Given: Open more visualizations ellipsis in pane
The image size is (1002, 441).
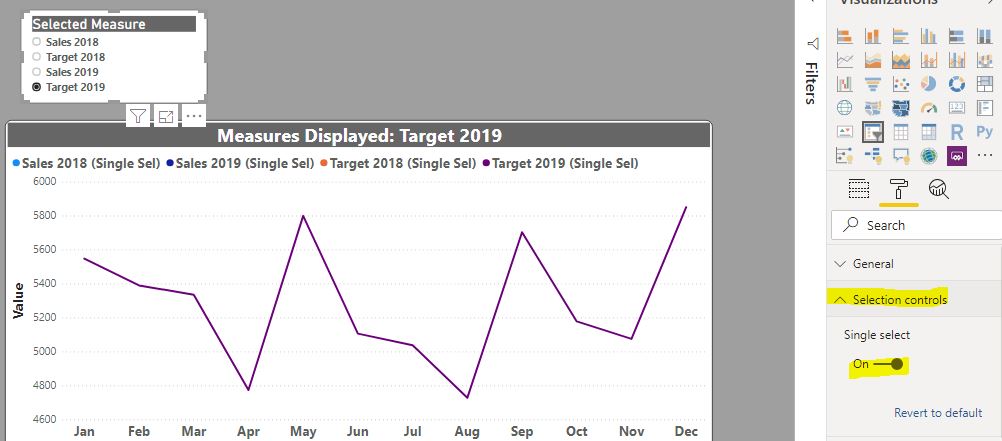Looking at the screenshot, I should [x=985, y=155].
